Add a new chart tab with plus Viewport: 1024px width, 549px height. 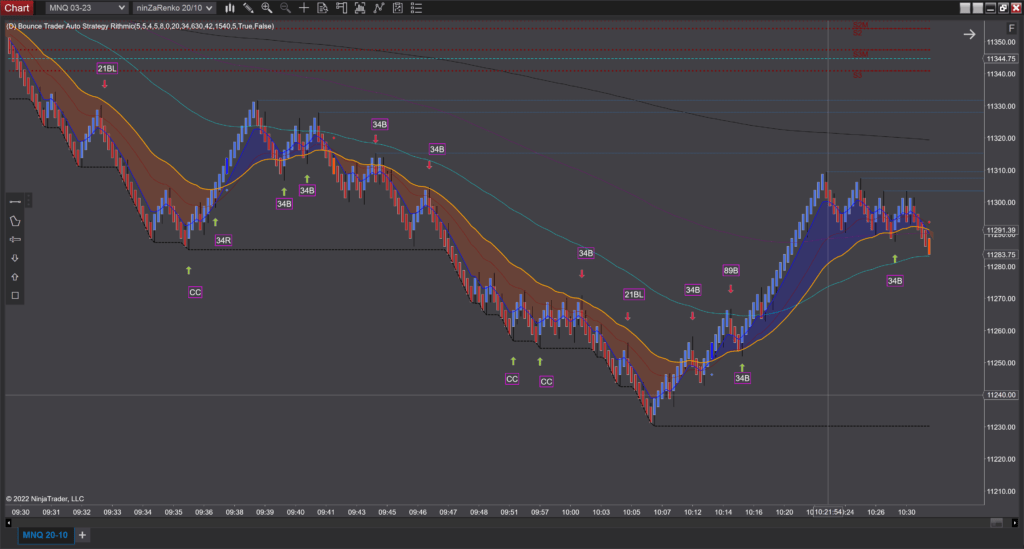pos(82,535)
